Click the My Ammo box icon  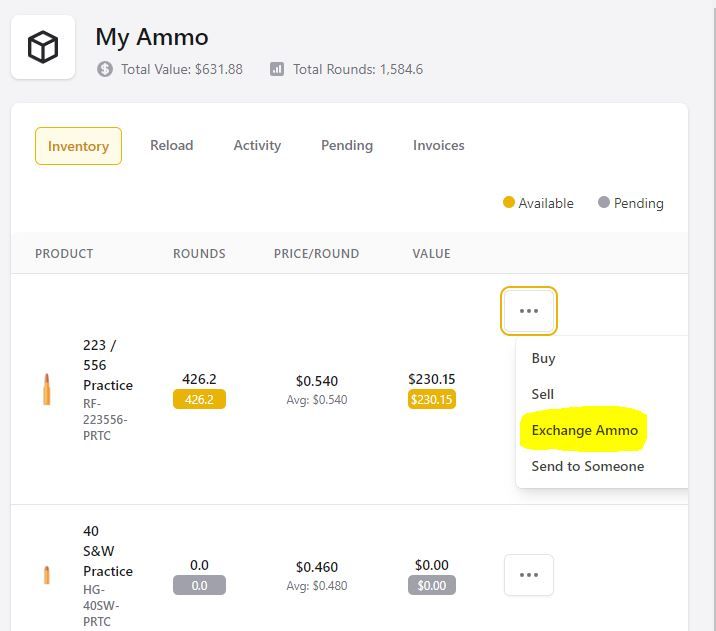pos(43,47)
